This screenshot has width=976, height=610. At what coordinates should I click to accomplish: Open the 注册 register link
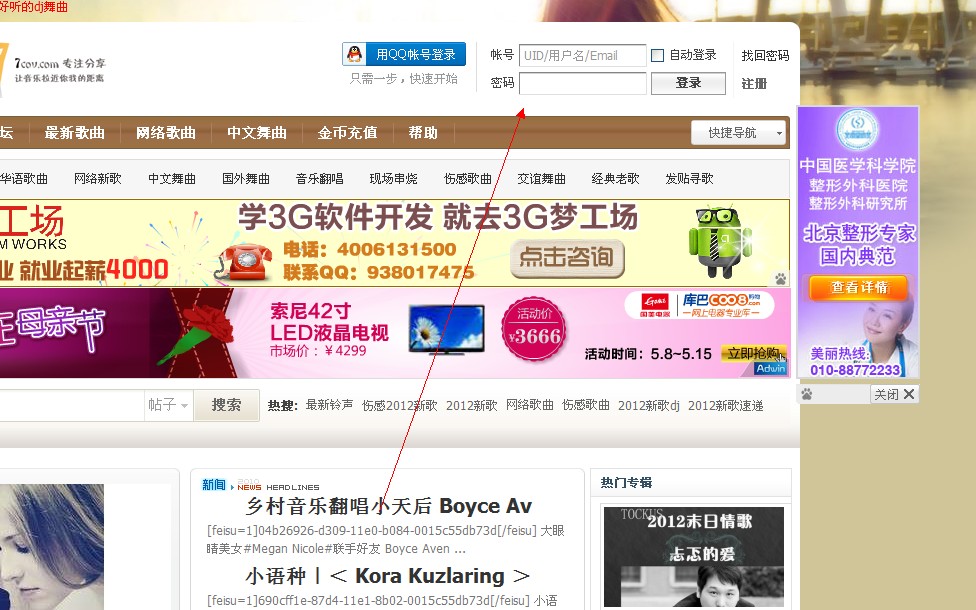pos(754,83)
